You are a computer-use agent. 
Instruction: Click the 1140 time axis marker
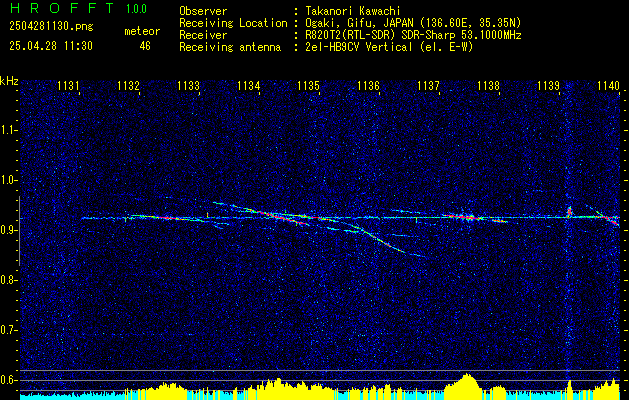608,86
